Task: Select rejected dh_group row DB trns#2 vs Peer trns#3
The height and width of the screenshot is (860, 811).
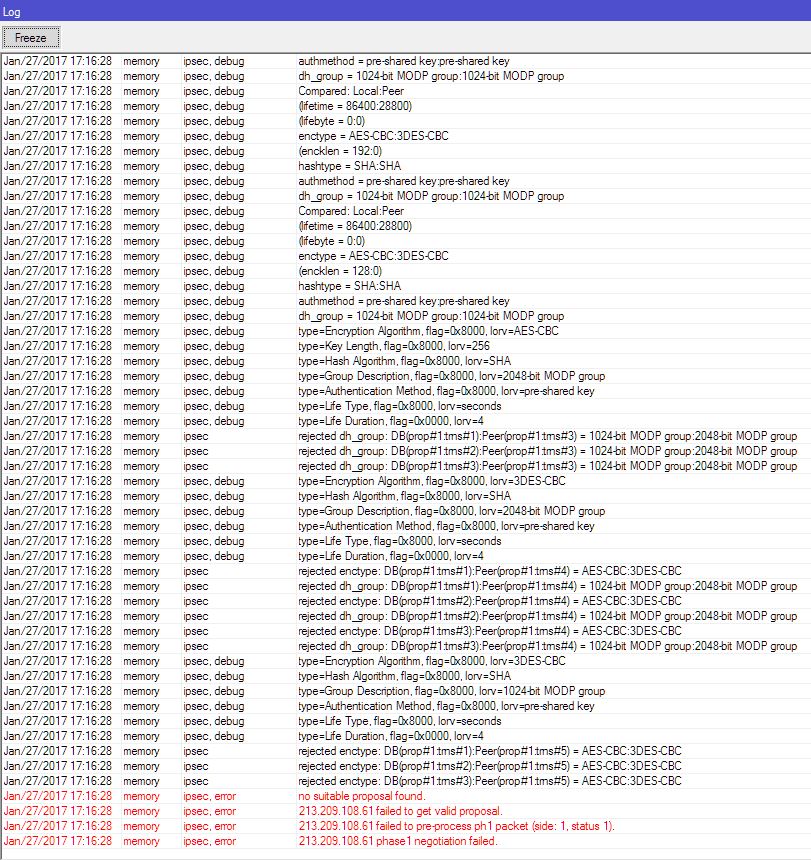Action: pyautogui.click(x=406, y=451)
